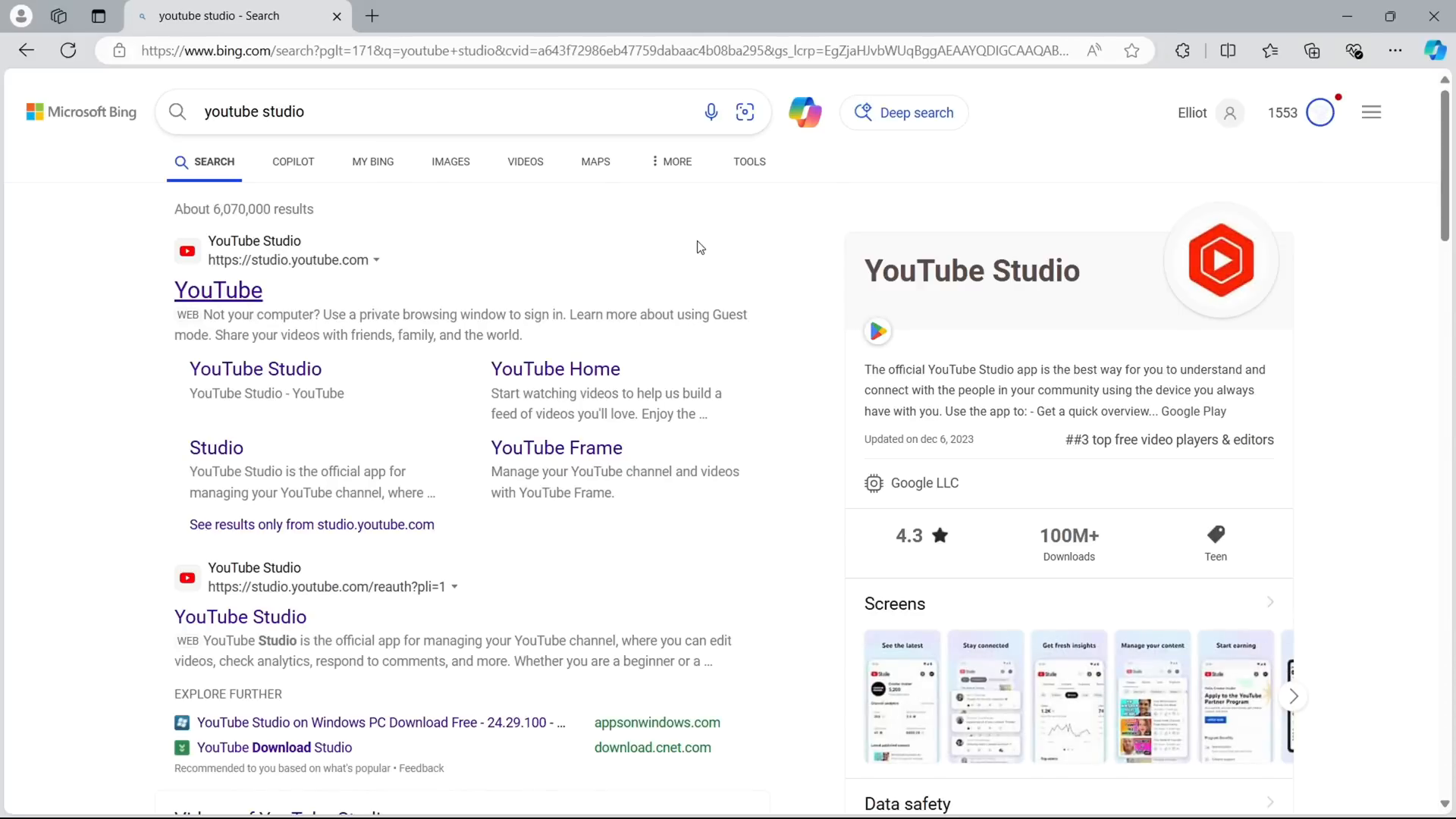Open visual search camera icon

point(745,112)
